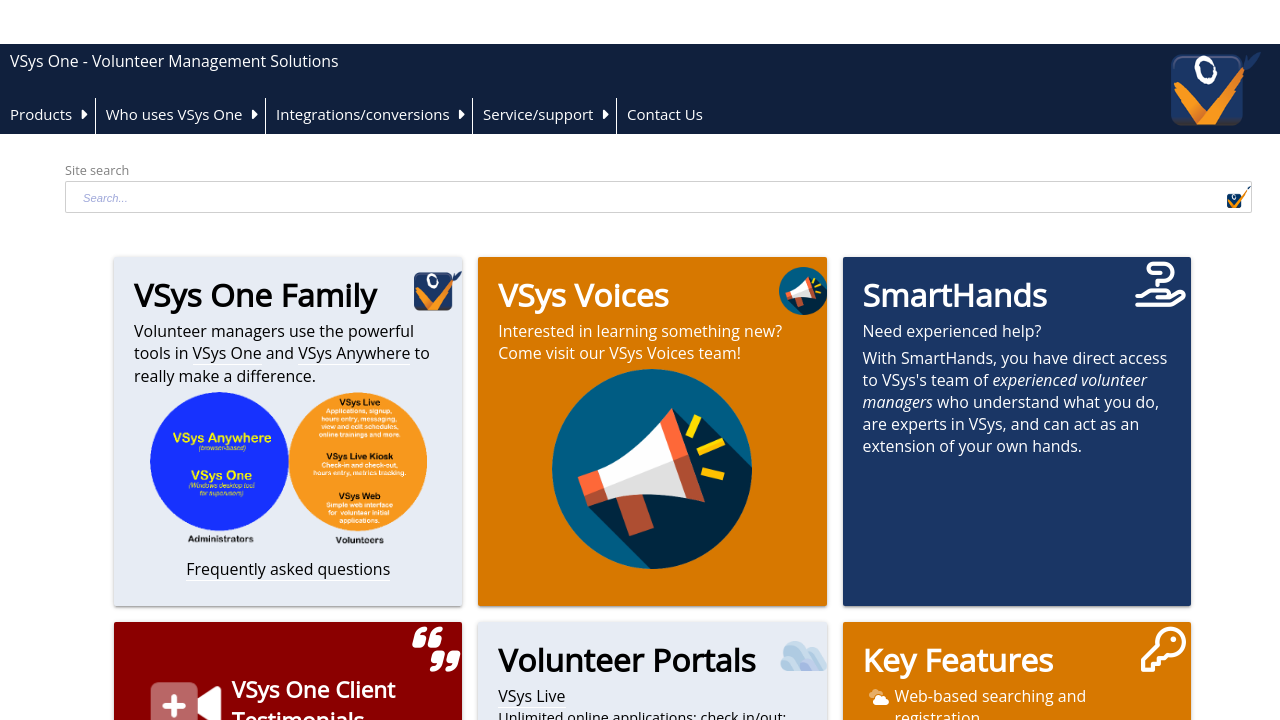
Task: Open Frequently asked questions link
Action: click(288, 569)
